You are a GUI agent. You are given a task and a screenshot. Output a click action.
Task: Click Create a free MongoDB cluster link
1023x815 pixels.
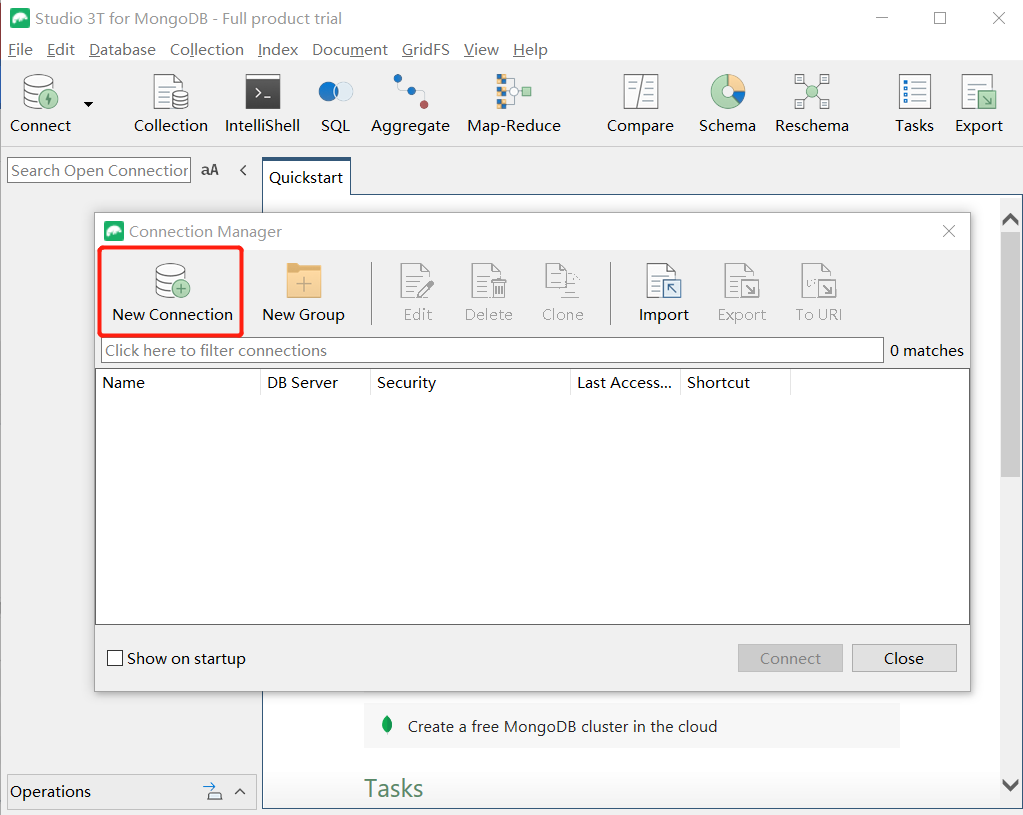pyautogui.click(x=562, y=726)
